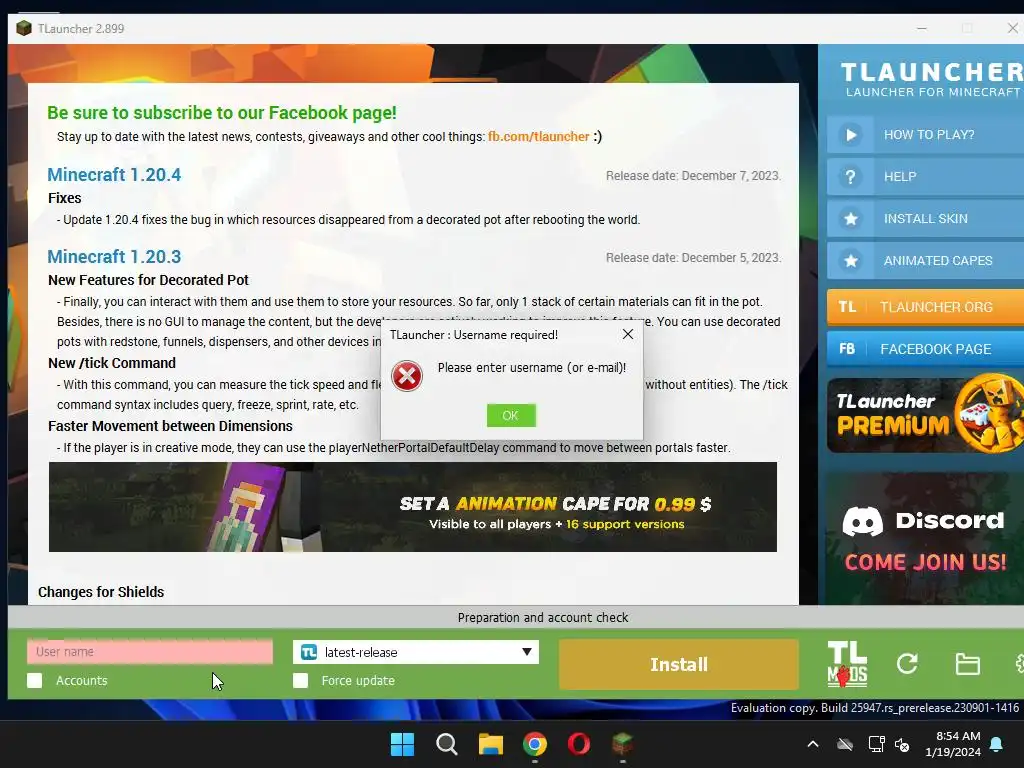Open the clock showing 8:54 AM
The image size is (1024, 768).
tap(953, 744)
